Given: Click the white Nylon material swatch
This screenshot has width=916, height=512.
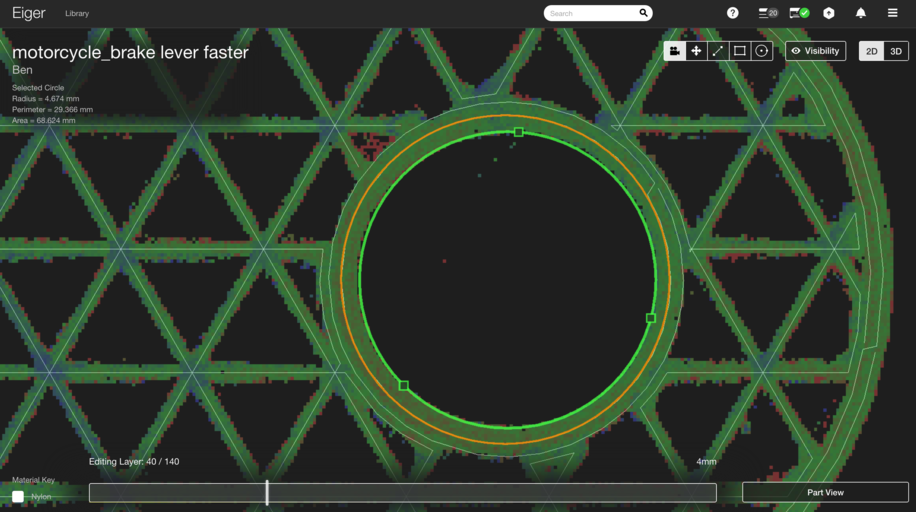Looking at the screenshot, I should tap(18, 496).
